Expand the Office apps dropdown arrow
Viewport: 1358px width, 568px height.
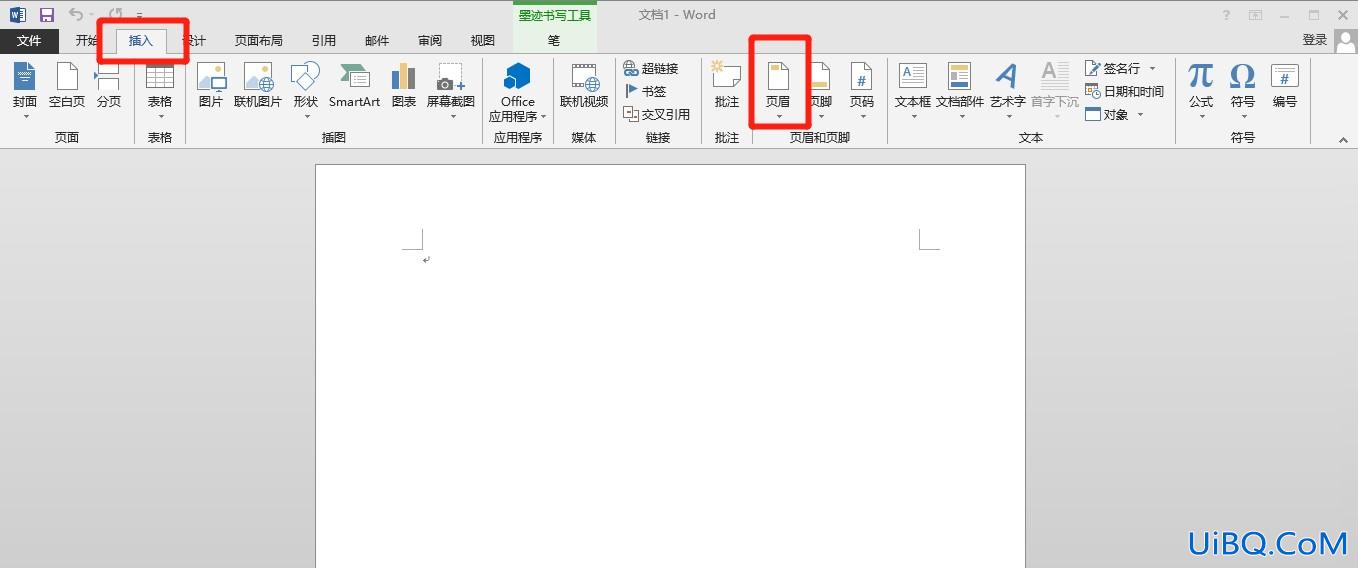(x=543, y=117)
